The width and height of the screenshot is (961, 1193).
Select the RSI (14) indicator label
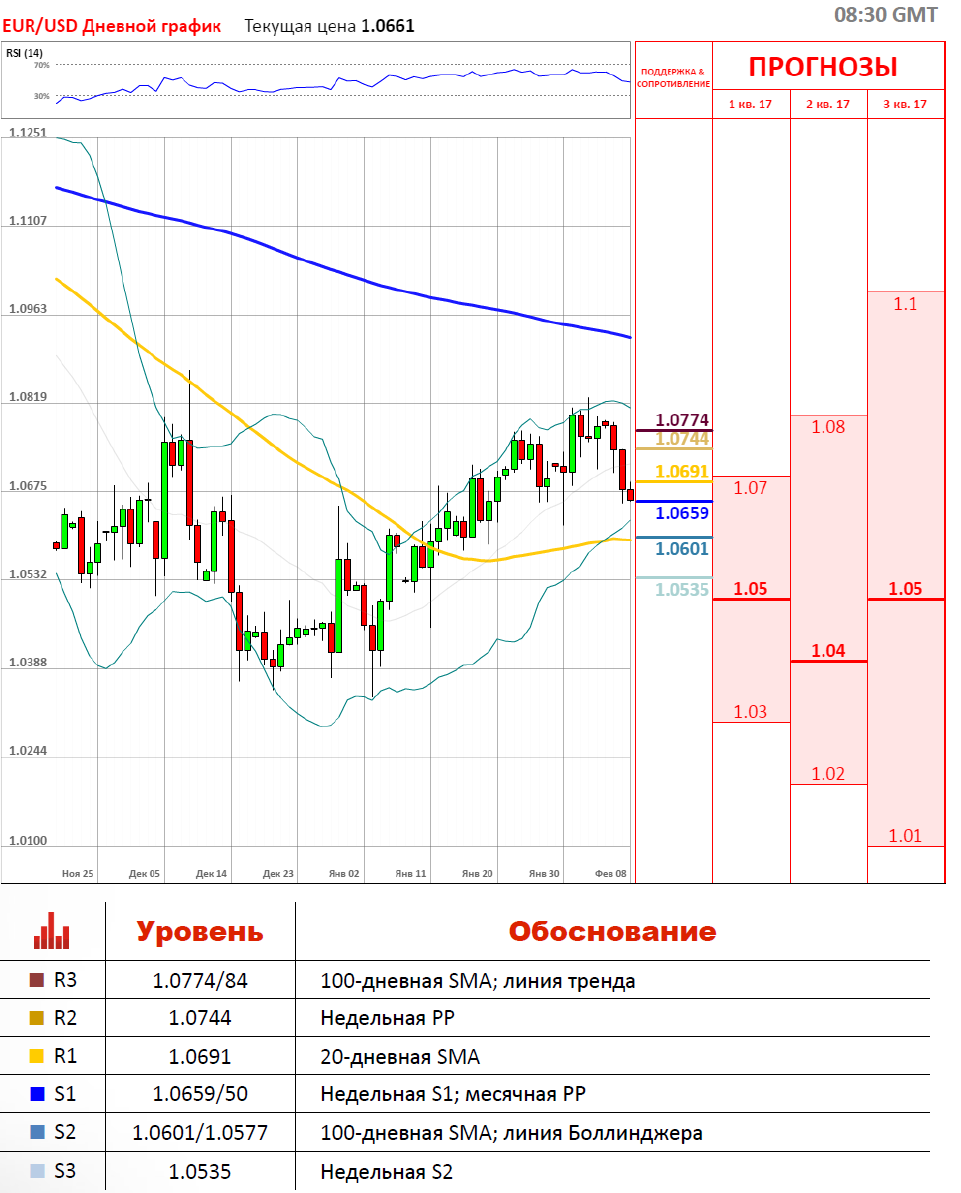(25, 53)
